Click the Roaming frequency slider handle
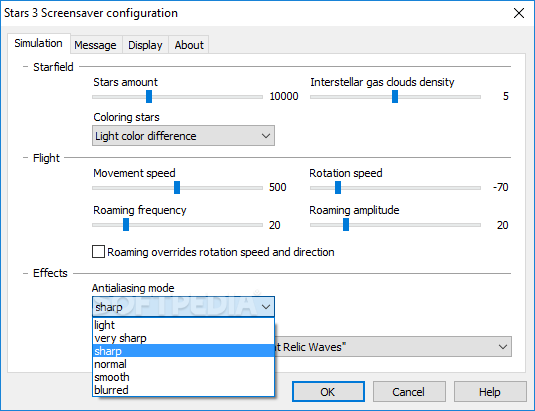 [x=126, y=225]
